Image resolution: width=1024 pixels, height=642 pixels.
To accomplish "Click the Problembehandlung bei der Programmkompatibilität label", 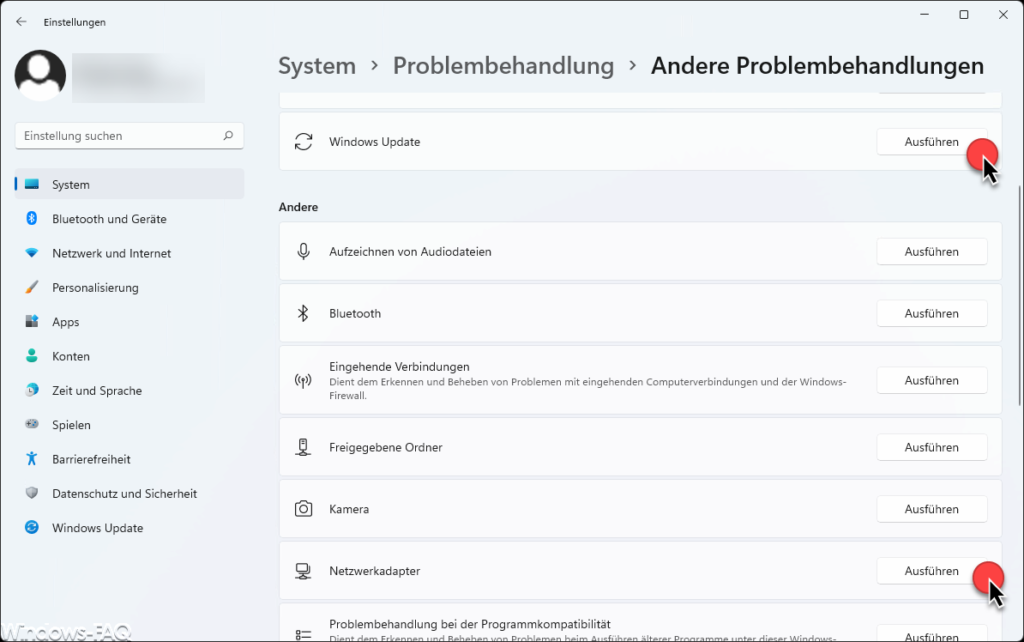I will 470,624.
